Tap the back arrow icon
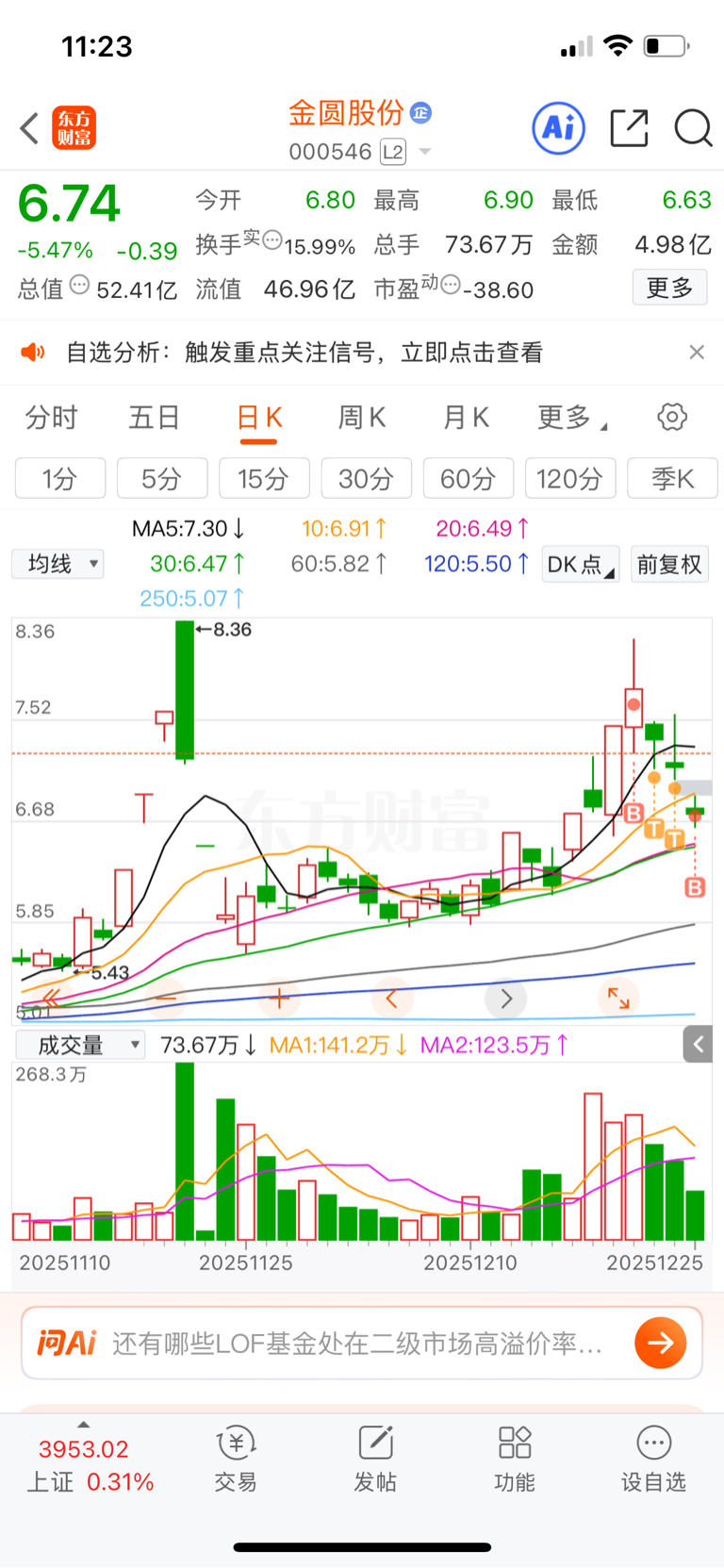 click(29, 128)
